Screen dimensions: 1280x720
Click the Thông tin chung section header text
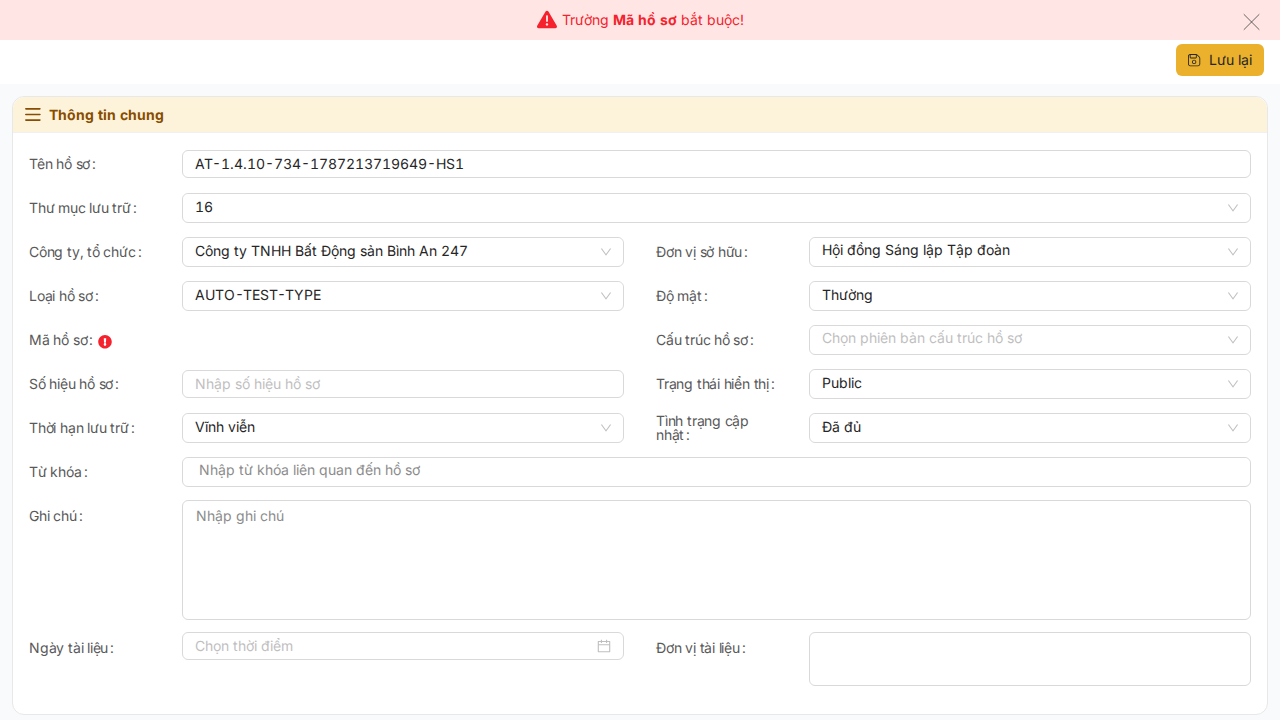106,115
